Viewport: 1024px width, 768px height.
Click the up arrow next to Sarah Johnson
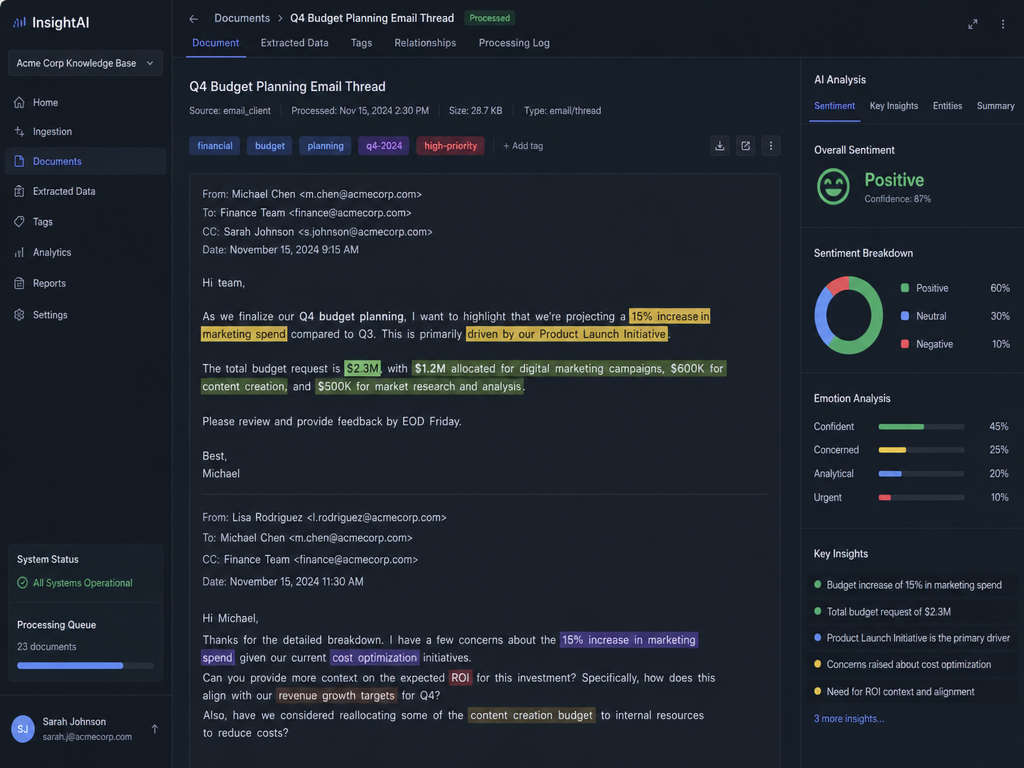click(155, 729)
